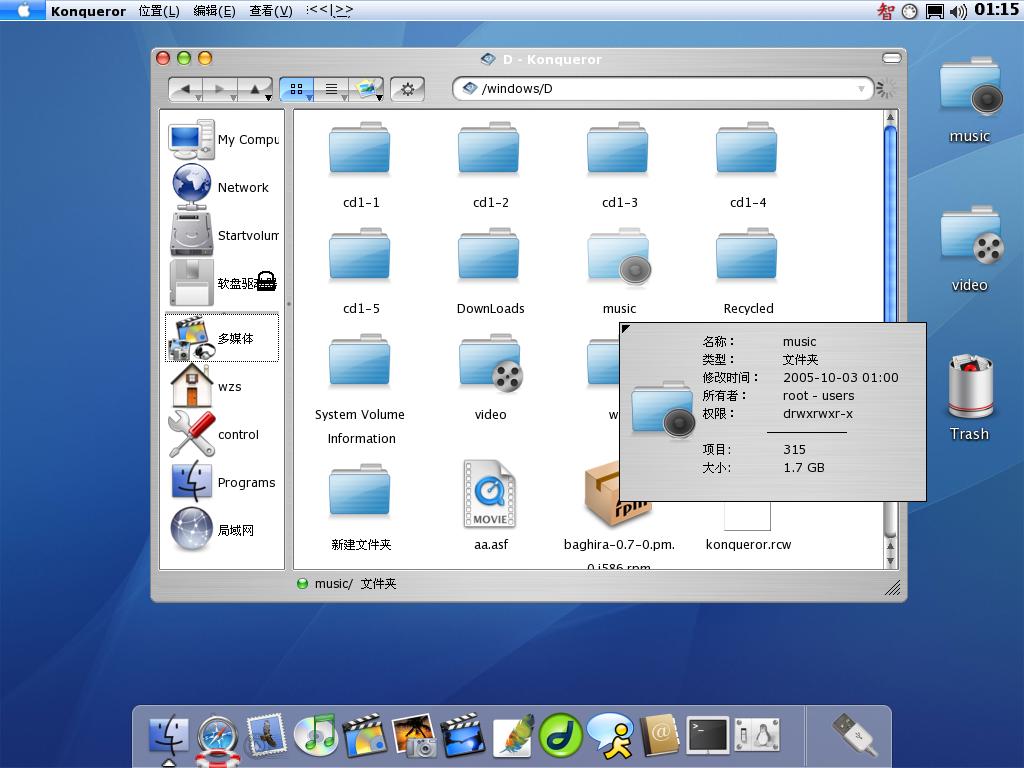The width and height of the screenshot is (1024, 768).
Task: Open the 位置(L) menu
Action: pos(159,10)
